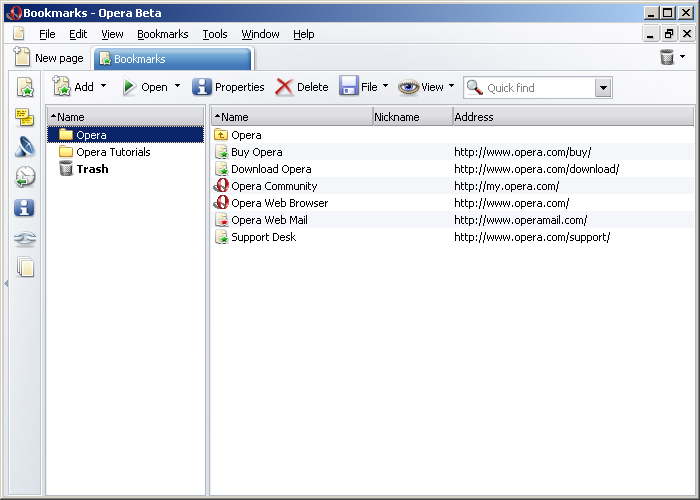700x500 pixels.
Task: Open the Windows panel in the sidebar
Action: click(25, 268)
